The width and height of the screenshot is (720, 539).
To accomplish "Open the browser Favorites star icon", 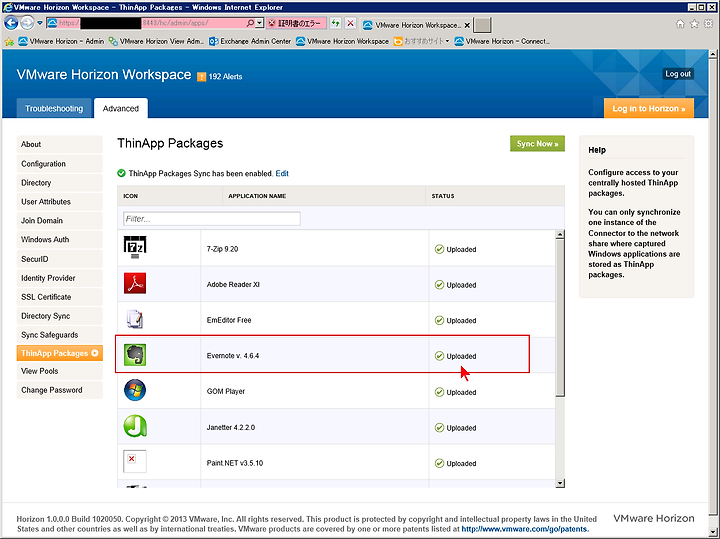I will (x=694, y=24).
